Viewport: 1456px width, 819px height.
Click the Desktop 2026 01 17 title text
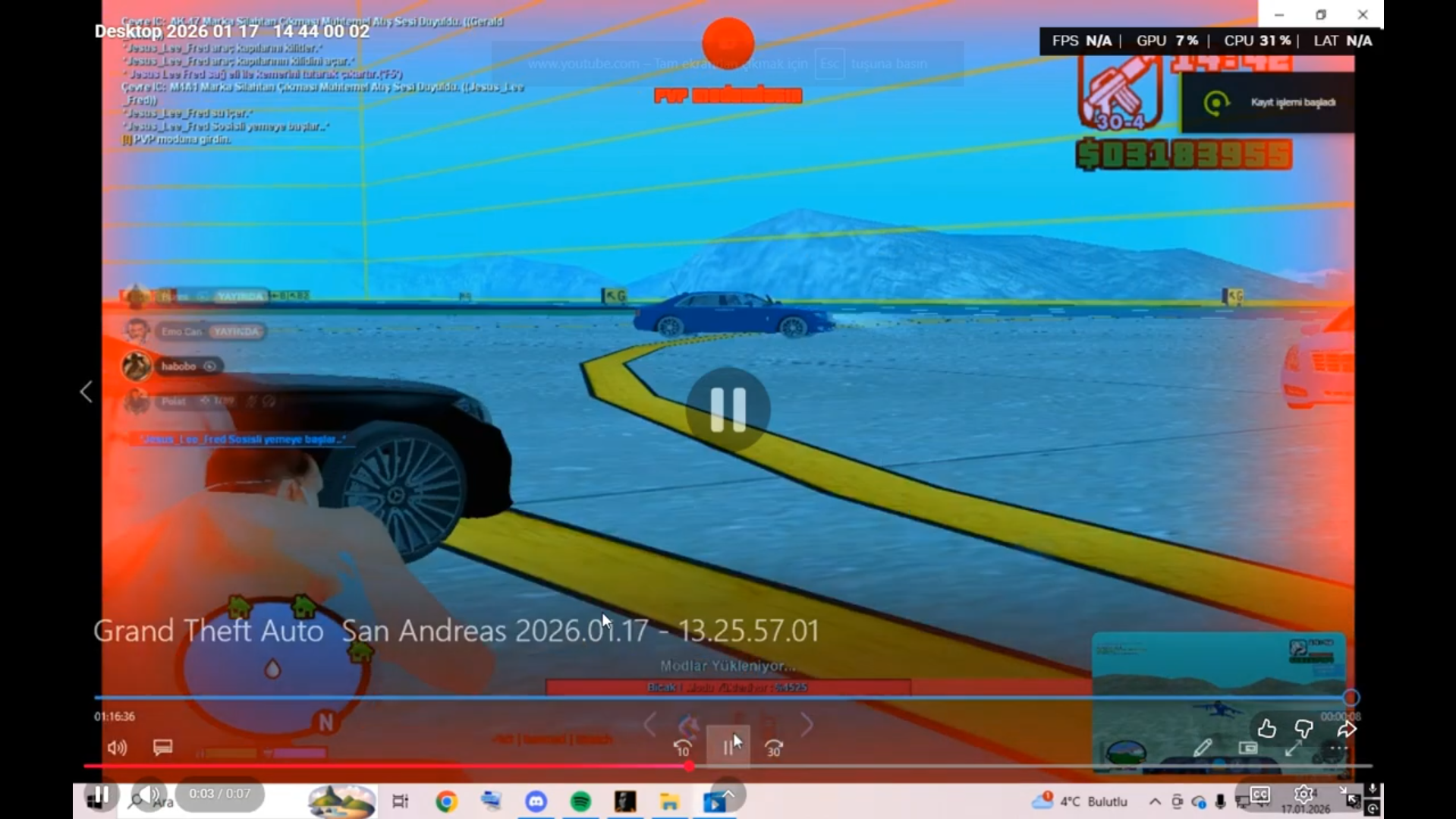[x=231, y=31]
